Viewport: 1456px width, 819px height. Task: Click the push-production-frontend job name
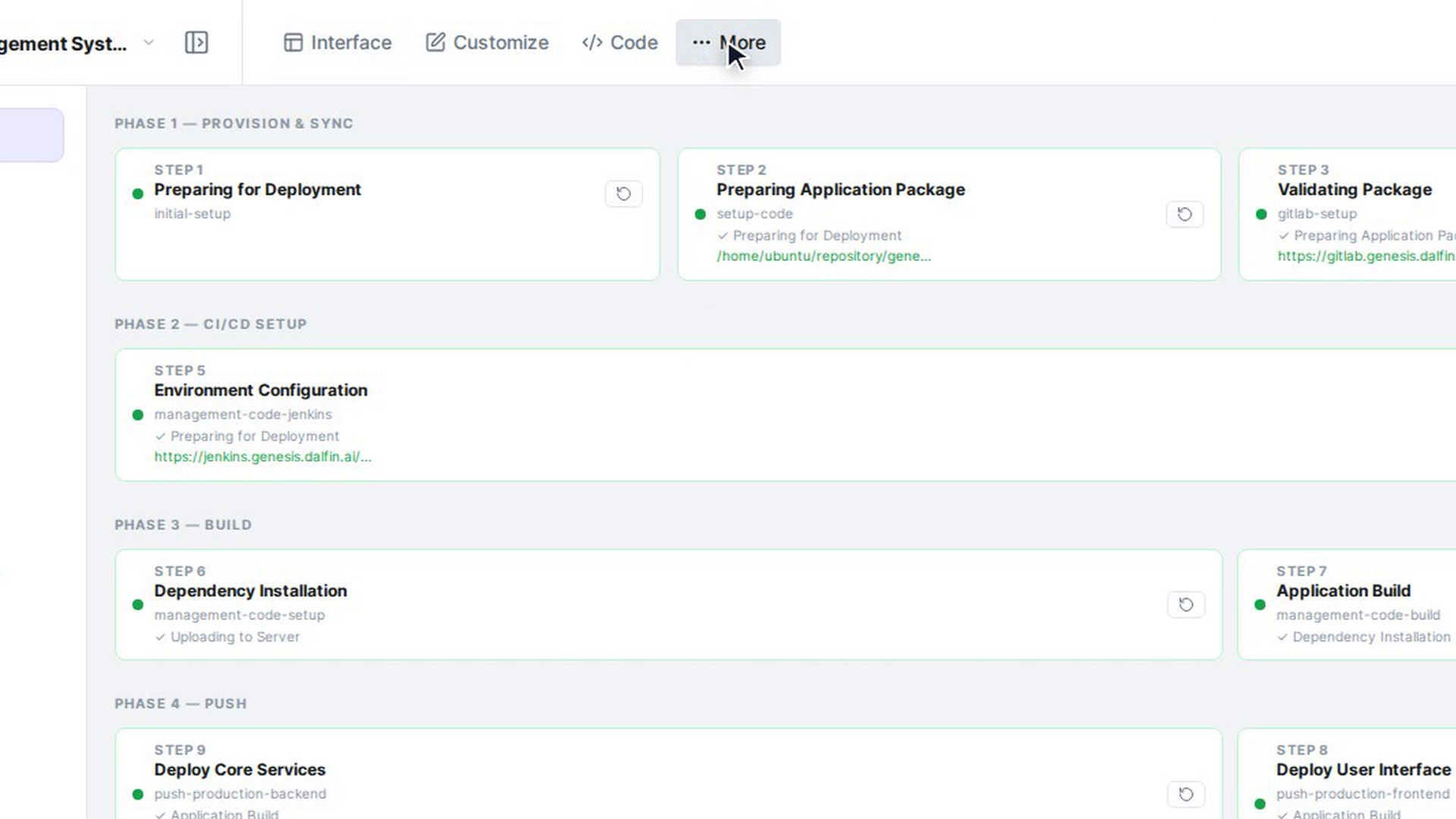[1362, 794]
